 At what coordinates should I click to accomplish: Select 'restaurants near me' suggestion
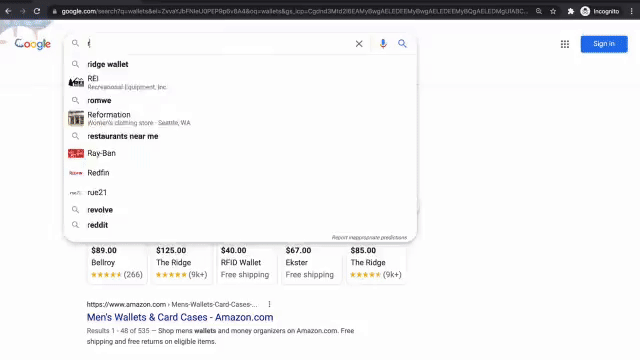pyautogui.click(x=240, y=136)
